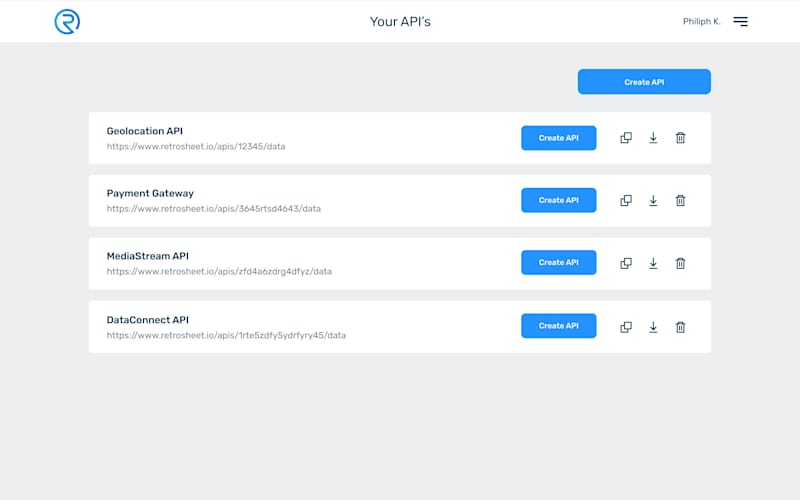Copy the Payment Gateway link
Image resolution: width=800 pixels, height=500 pixels.
(x=626, y=201)
